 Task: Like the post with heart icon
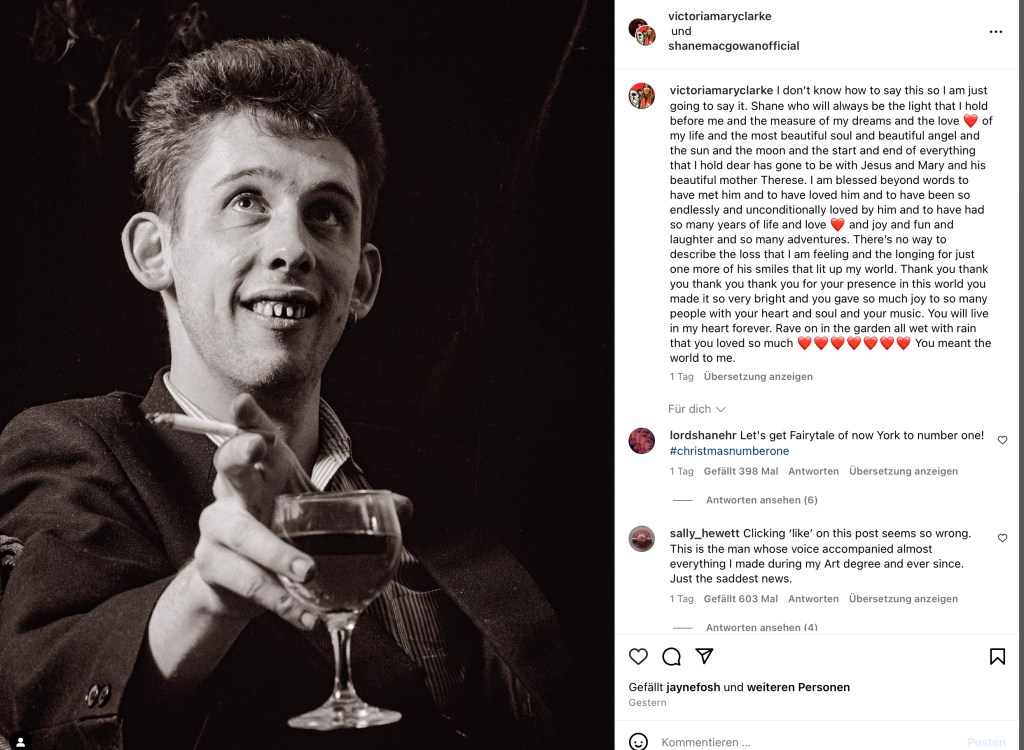(638, 656)
